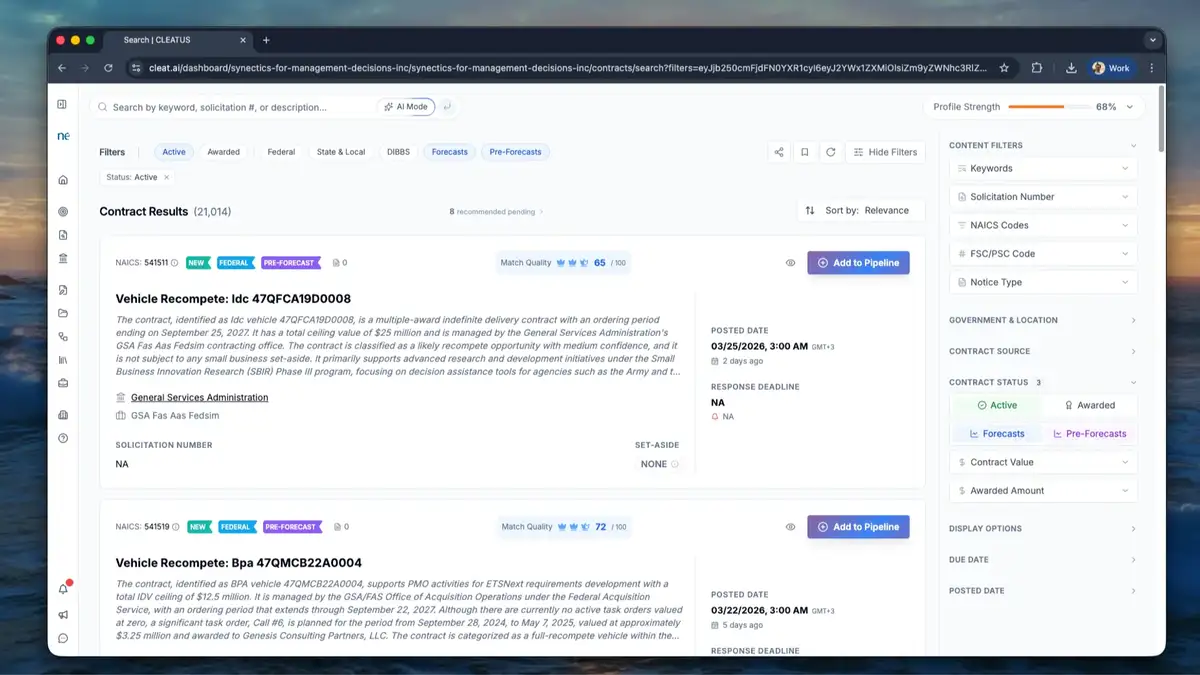This screenshot has width=1200, height=675.
Task: Open the home icon in sidebar
Action: 63,180
